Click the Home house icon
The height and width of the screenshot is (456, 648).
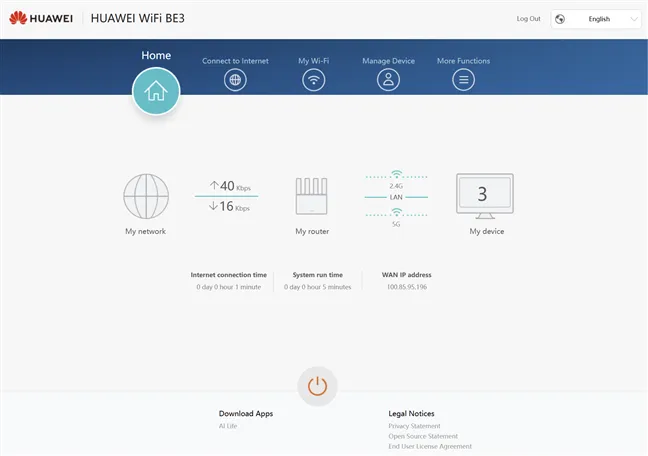[156, 91]
